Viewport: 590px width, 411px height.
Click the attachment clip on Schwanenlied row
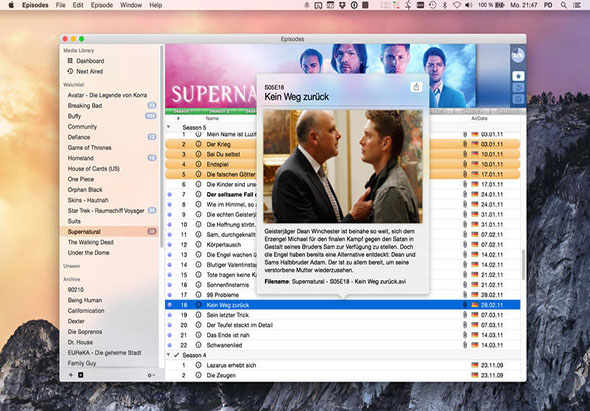[465, 345]
